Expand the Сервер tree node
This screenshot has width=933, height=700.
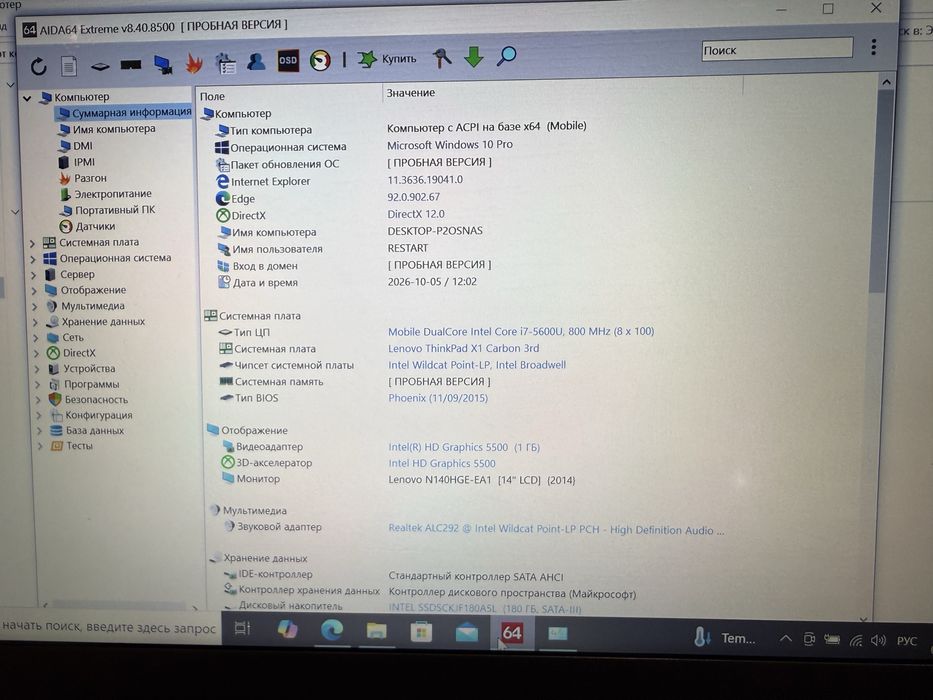point(34,275)
